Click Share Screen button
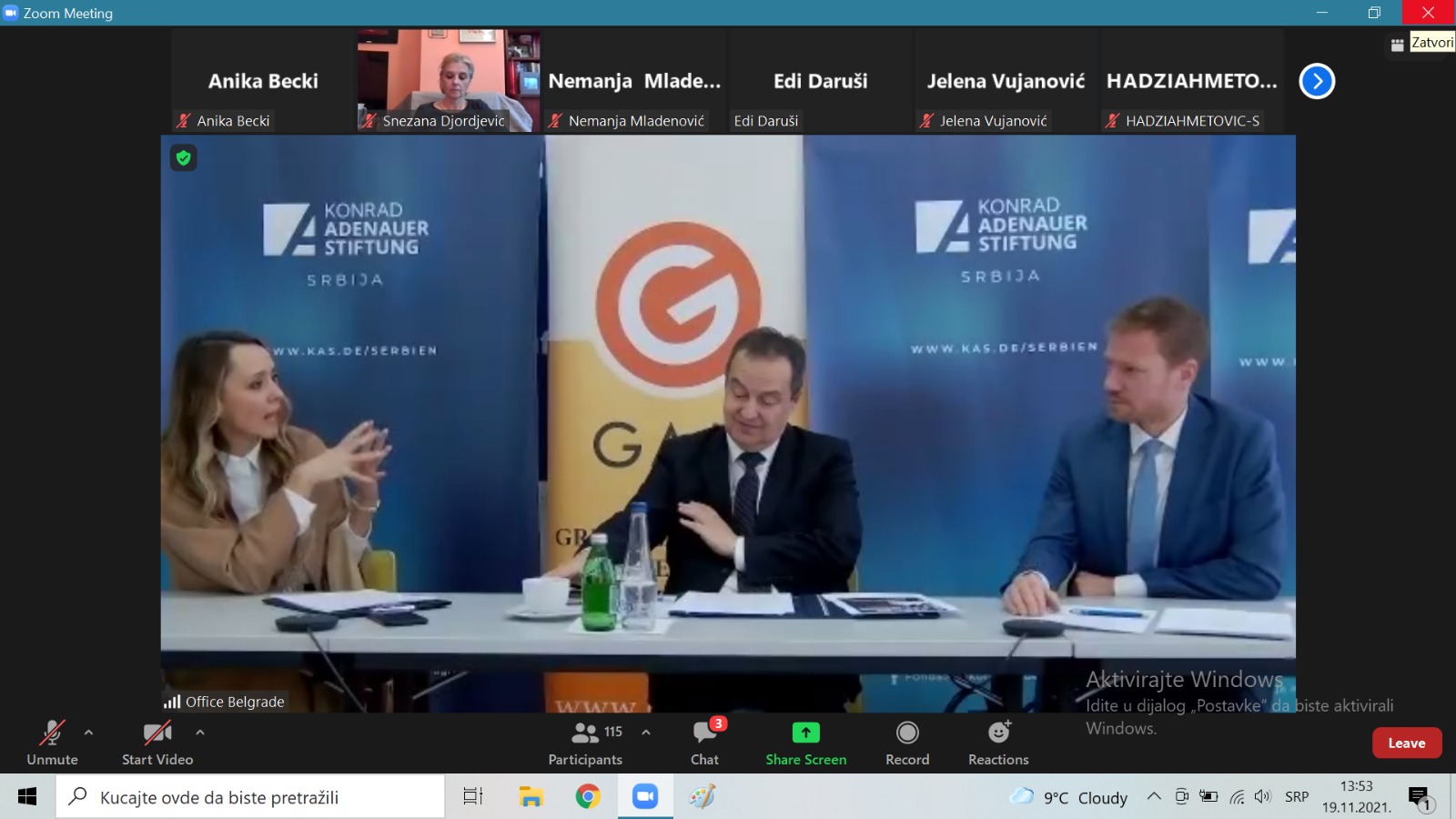1456x819 pixels. pyautogui.click(x=805, y=743)
